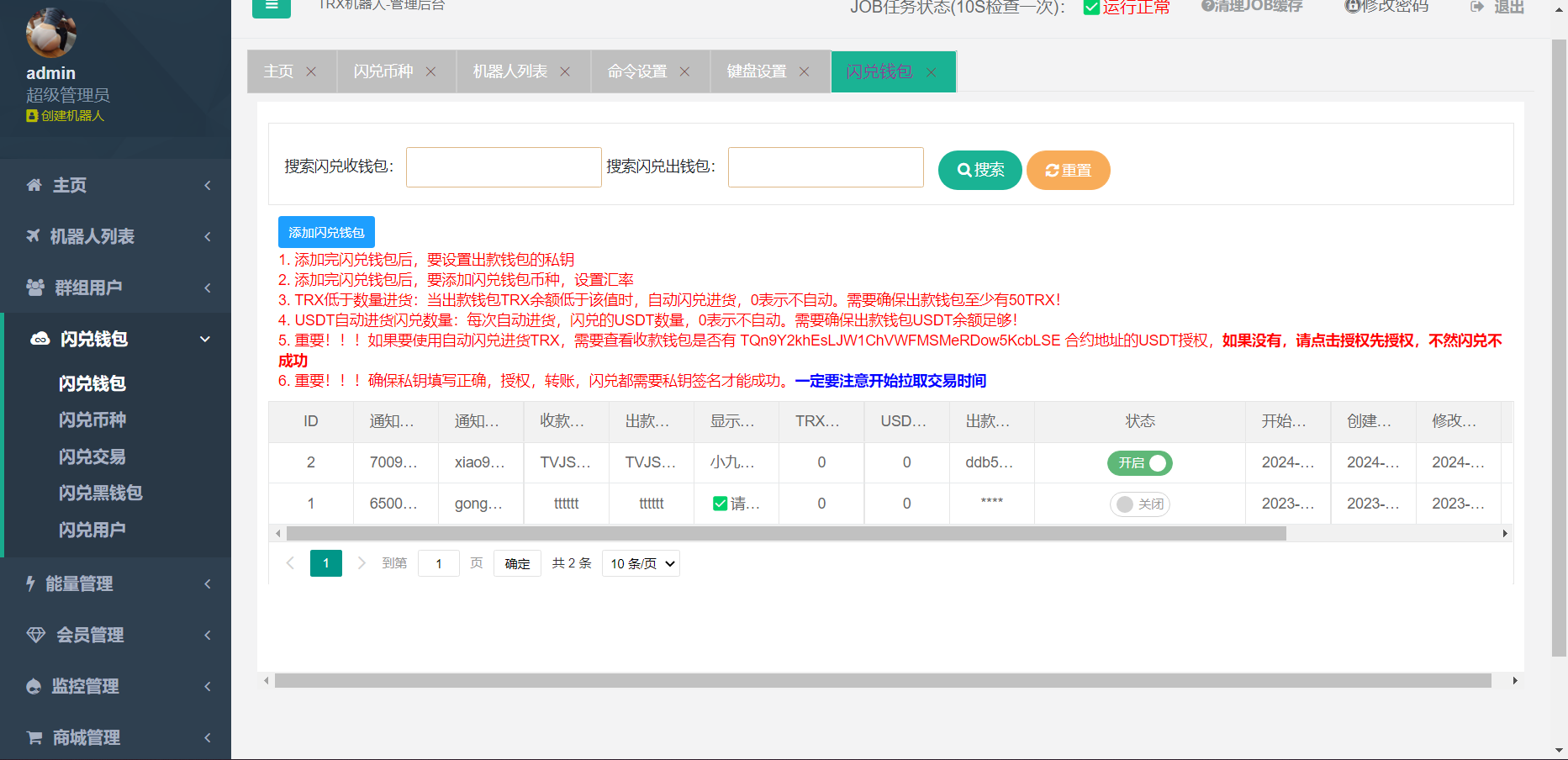The width and height of the screenshot is (1568, 760).
Task: Focus the 搜索闪兑收钱包 input field
Action: [x=504, y=167]
